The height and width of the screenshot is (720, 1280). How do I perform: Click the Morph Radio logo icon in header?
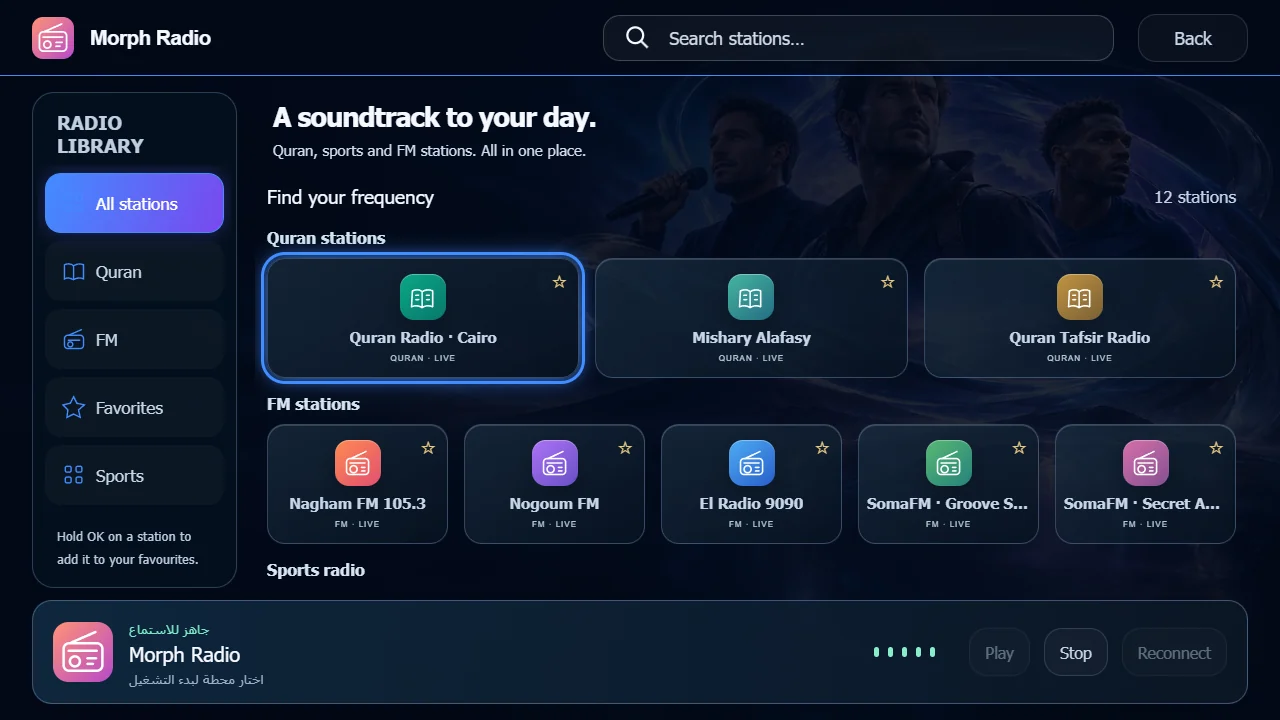pos(53,38)
